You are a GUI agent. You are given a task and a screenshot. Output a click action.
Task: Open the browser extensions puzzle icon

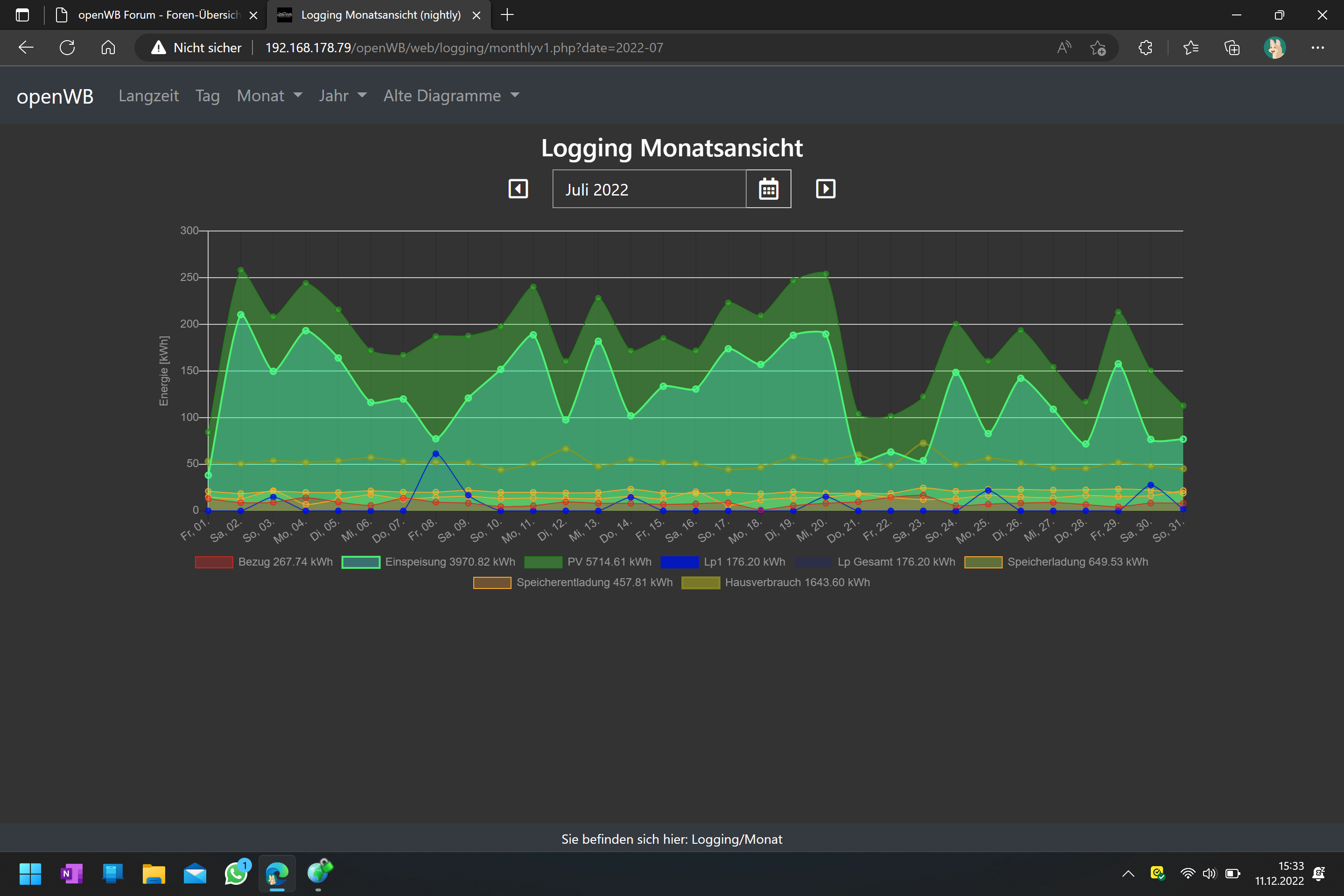pyautogui.click(x=1145, y=48)
